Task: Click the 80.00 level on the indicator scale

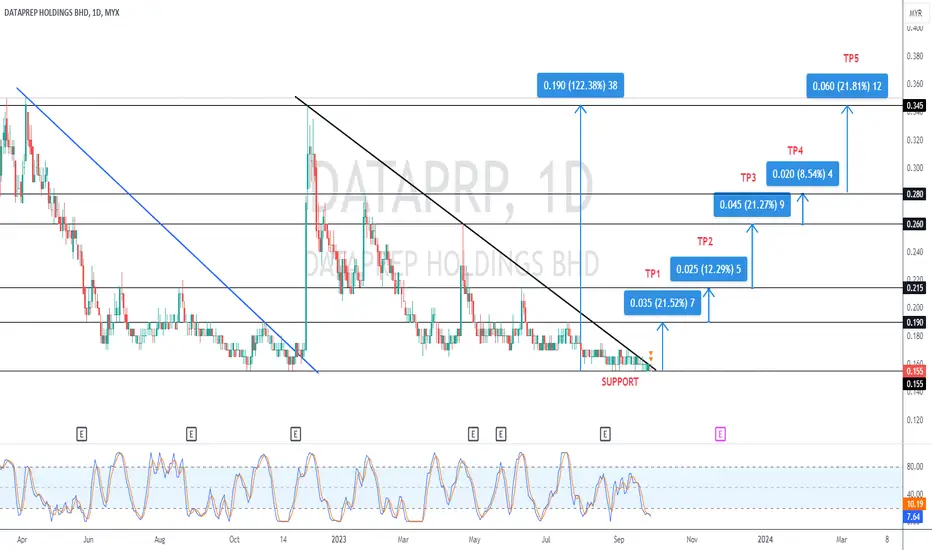Action: [915, 467]
